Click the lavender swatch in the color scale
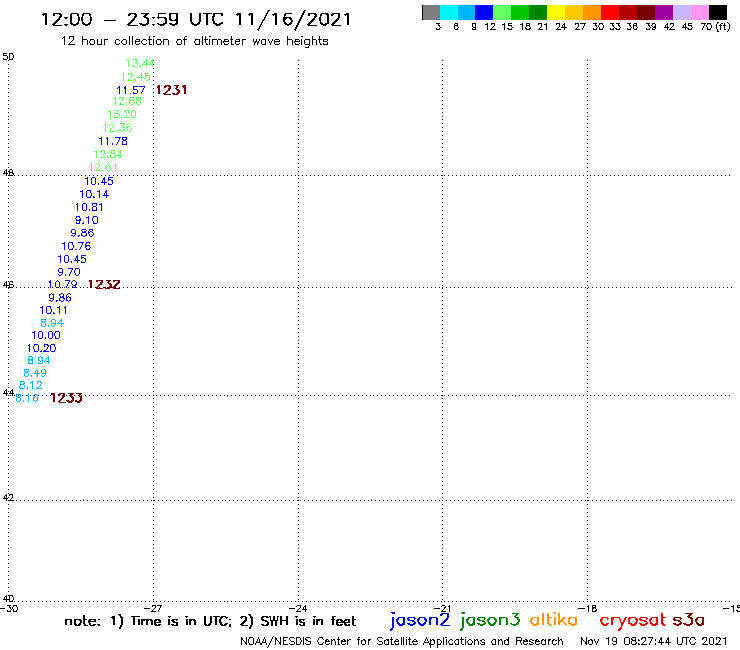 coord(682,13)
